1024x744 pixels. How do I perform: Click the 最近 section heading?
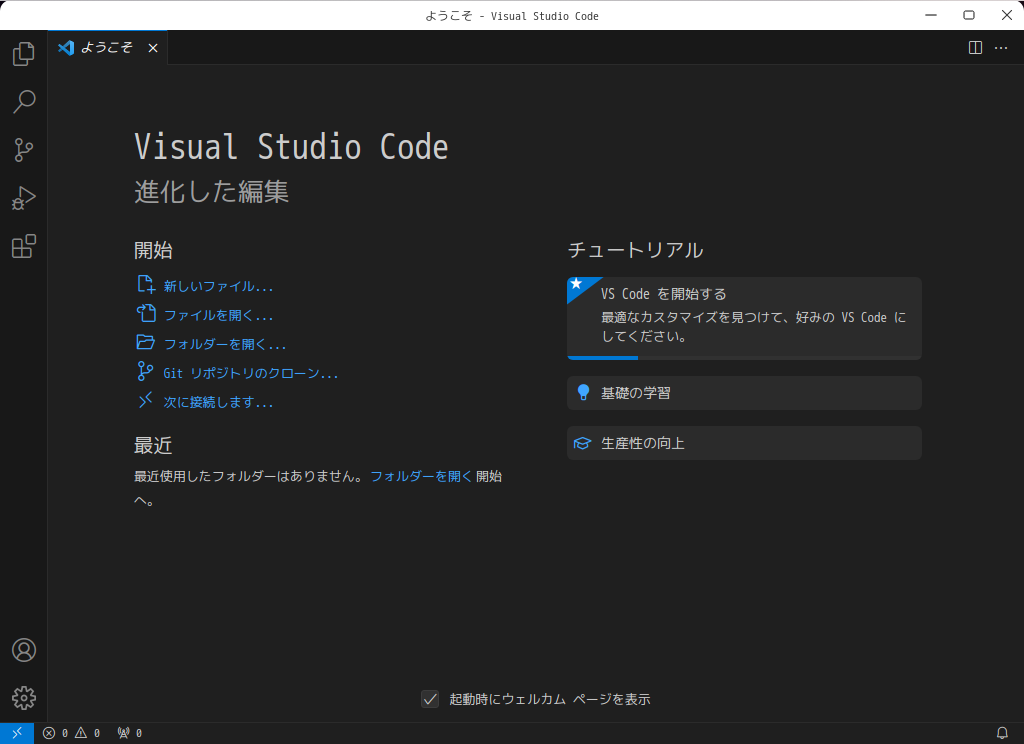[153, 445]
